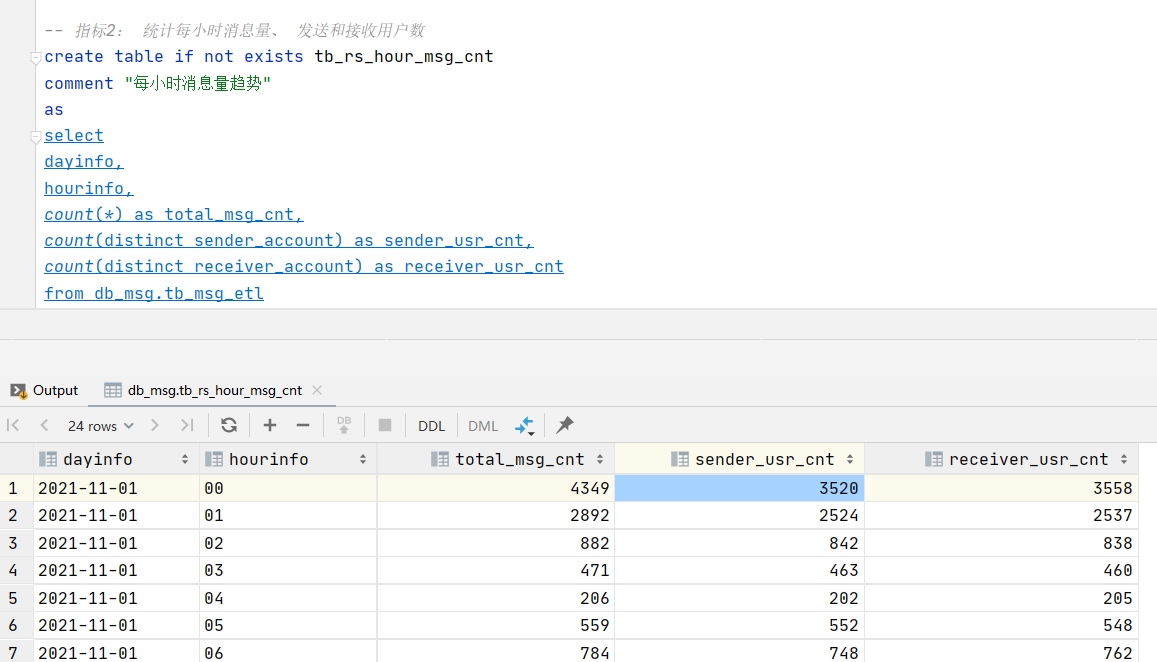Click the comment string 每小时消息量趋势
The height and width of the screenshot is (662, 1157).
198,83
